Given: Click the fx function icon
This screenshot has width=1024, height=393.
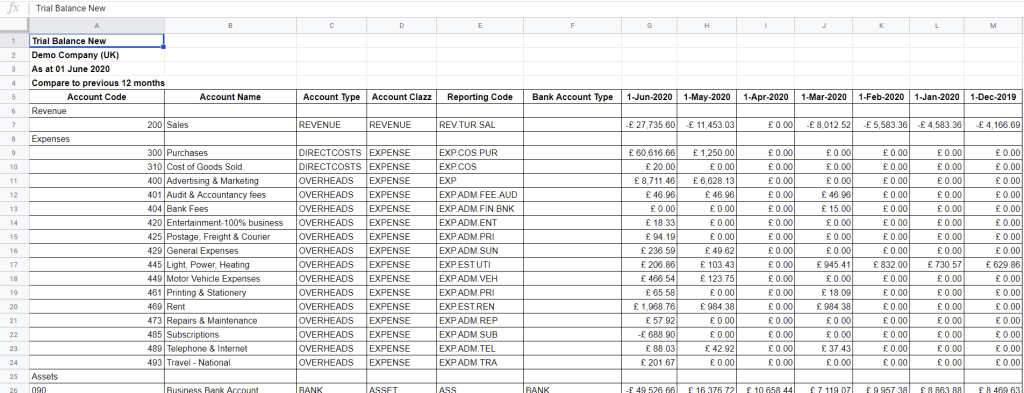Looking at the screenshot, I should 13,8.
